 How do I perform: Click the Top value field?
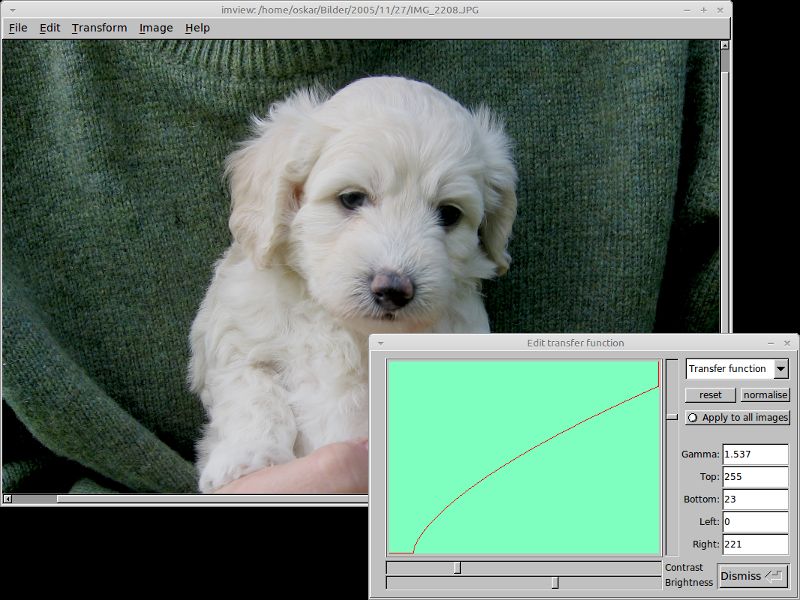(755, 477)
